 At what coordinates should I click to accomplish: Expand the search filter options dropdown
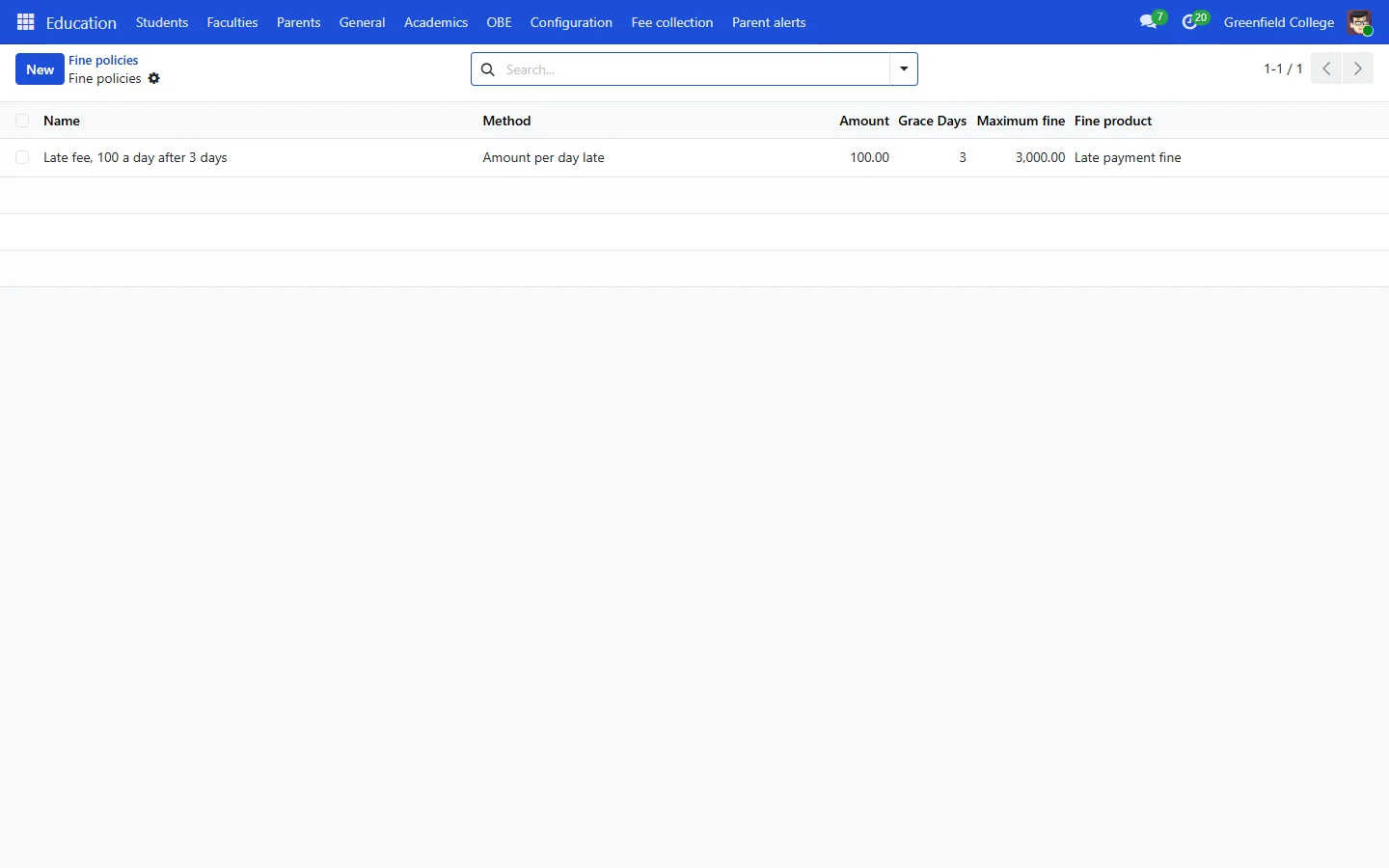coord(904,69)
